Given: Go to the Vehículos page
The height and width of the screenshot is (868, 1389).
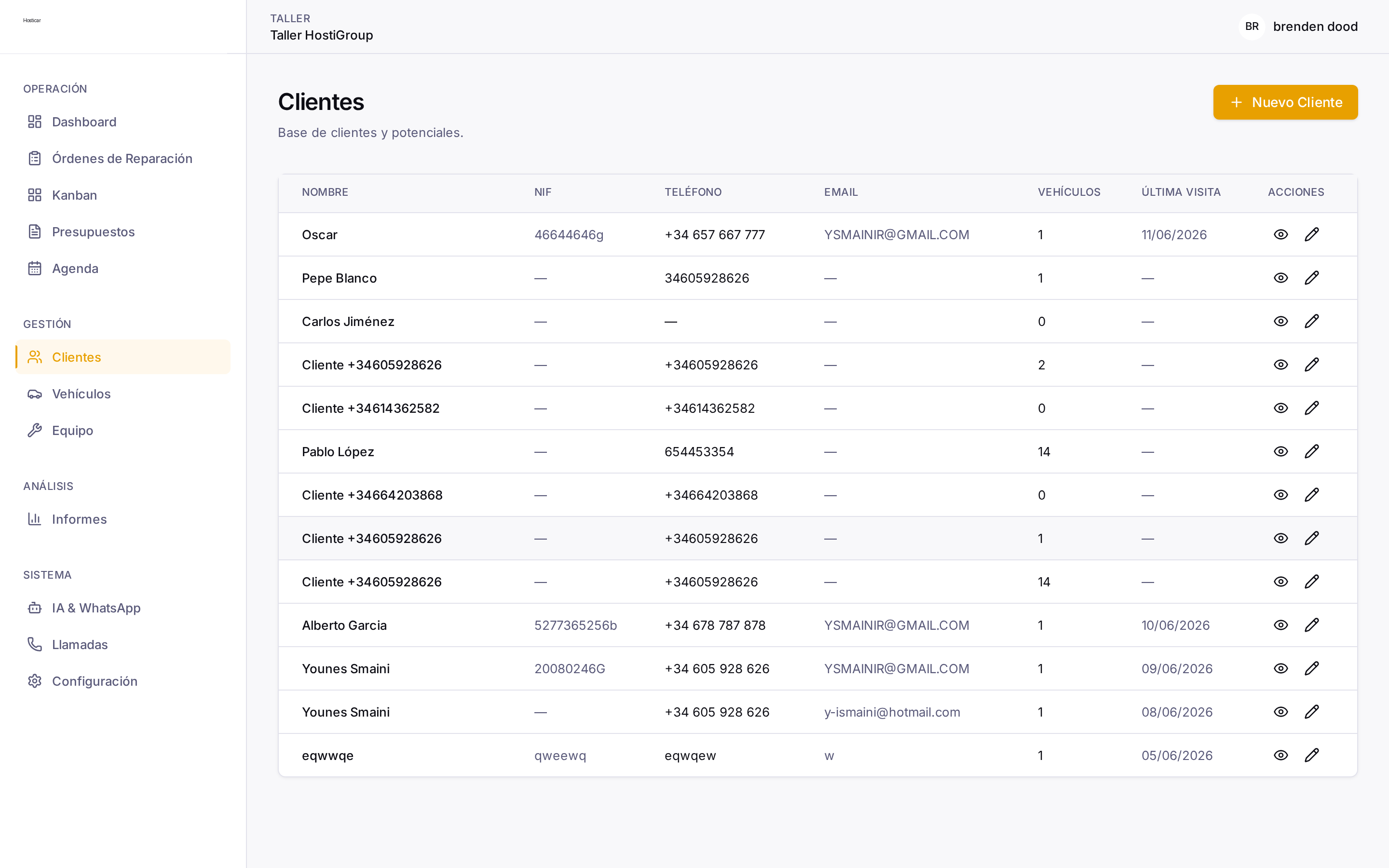Looking at the screenshot, I should click(123, 394).
